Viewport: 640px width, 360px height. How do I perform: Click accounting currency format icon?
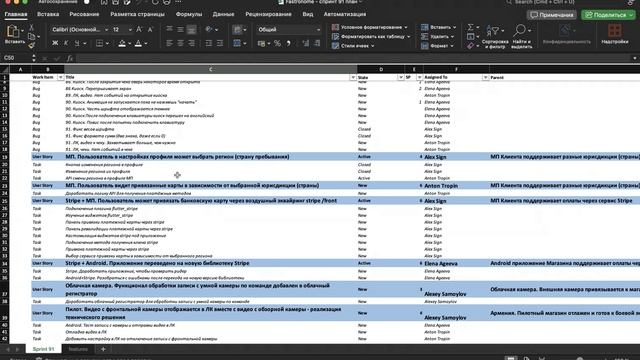point(261,43)
